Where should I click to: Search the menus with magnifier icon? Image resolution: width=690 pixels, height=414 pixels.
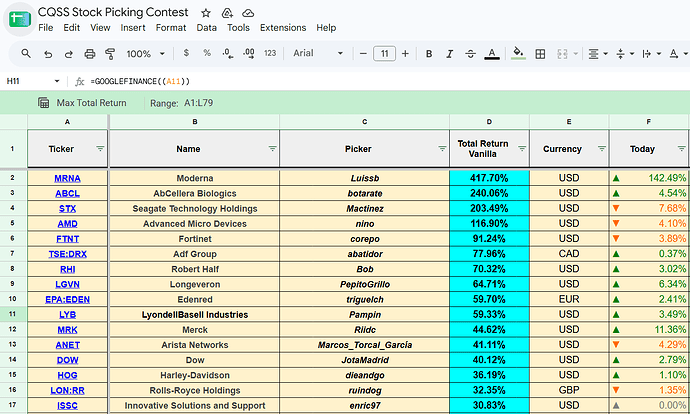pyautogui.click(x=26, y=54)
